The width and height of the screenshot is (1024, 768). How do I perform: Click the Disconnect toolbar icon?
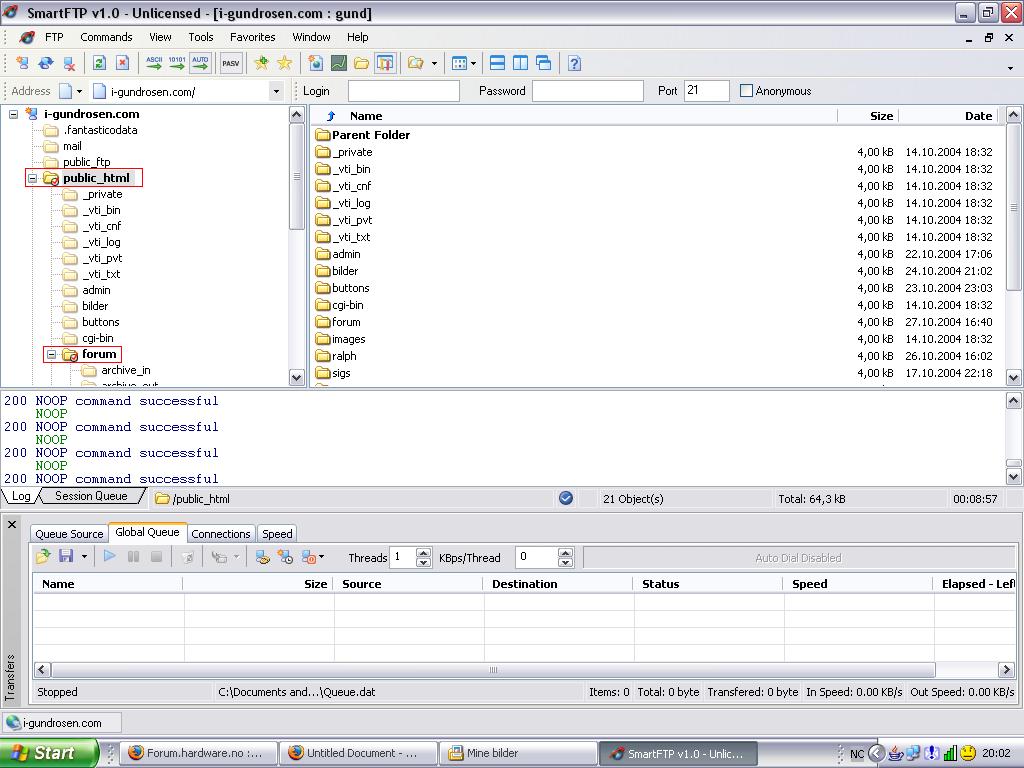(x=69, y=63)
